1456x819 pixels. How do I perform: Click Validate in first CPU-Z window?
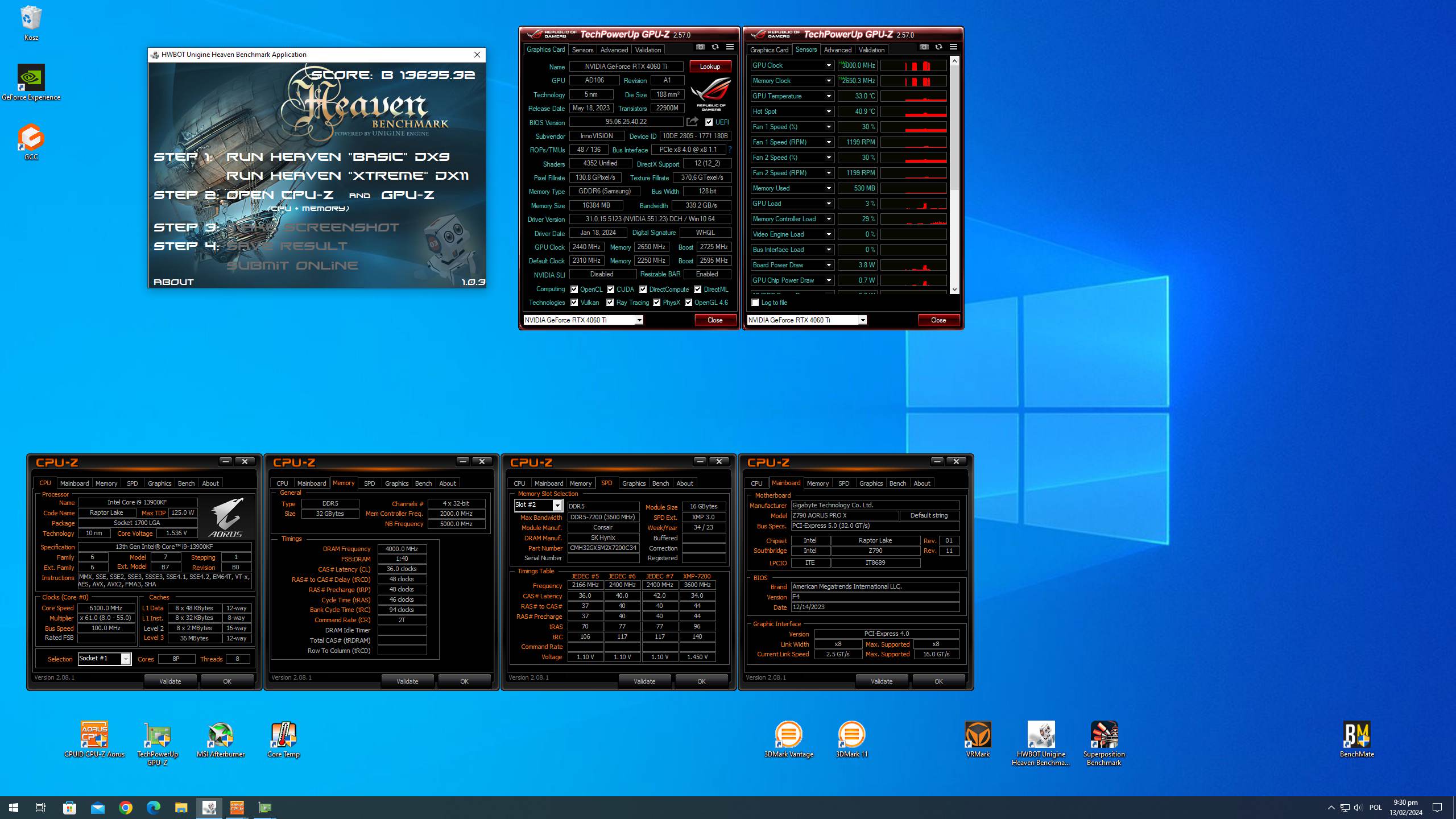(x=170, y=681)
